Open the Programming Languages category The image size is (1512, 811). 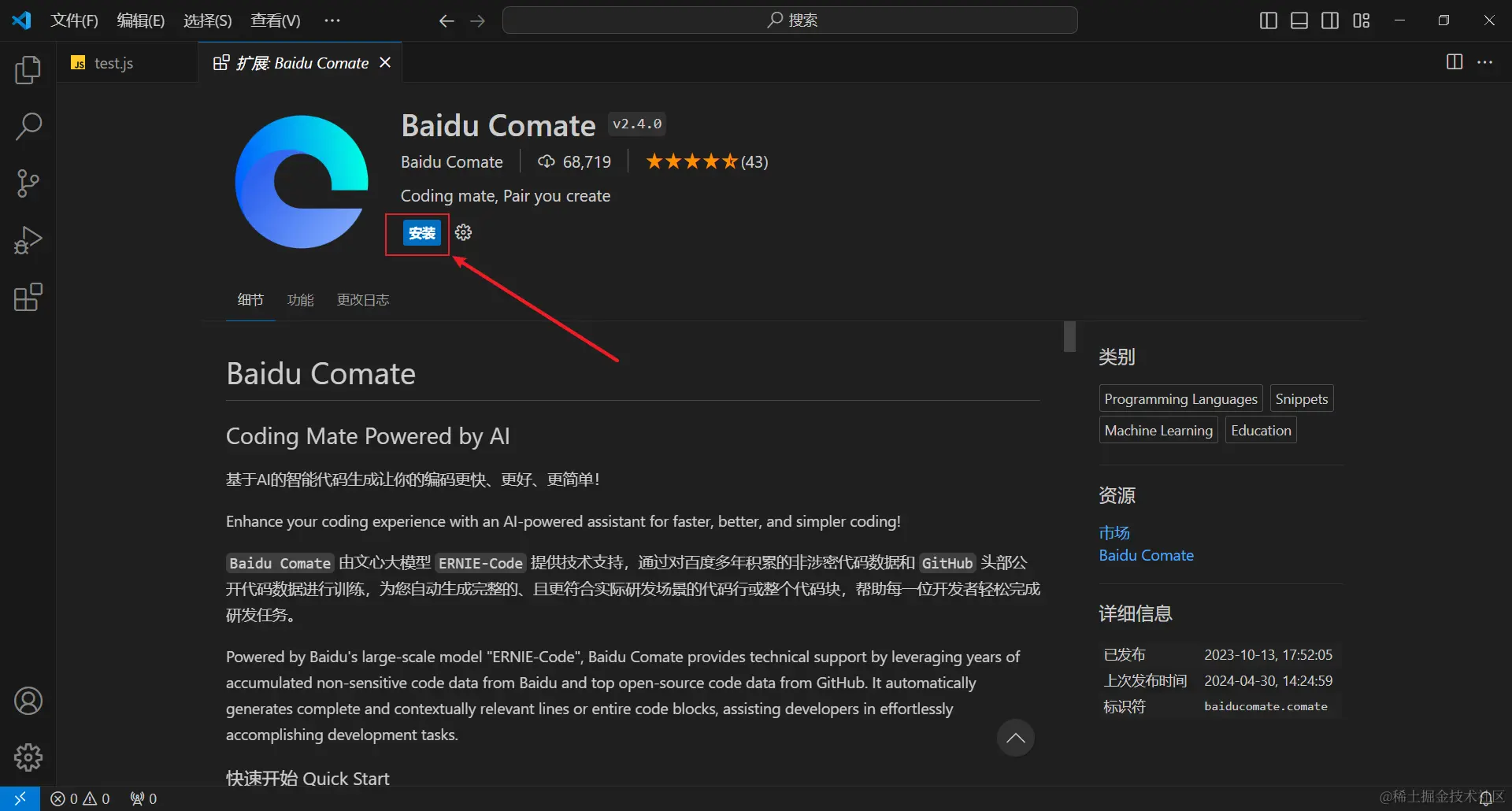click(x=1180, y=399)
